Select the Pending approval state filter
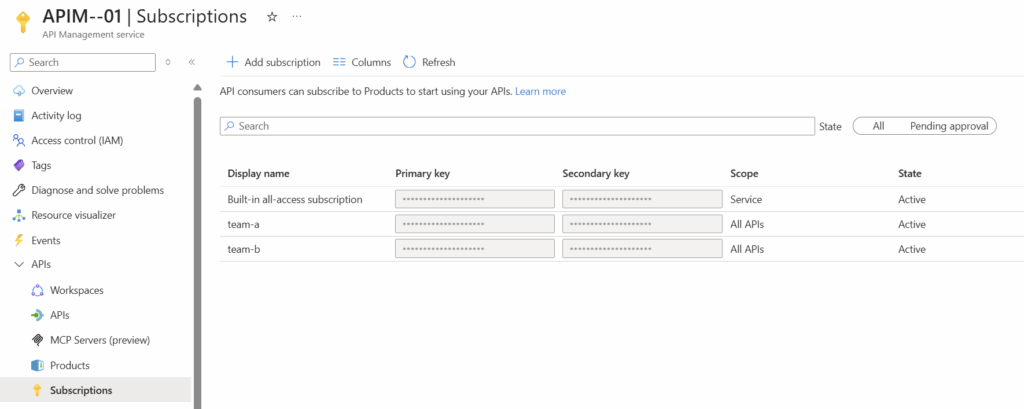The height and width of the screenshot is (409, 1024). pos(949,126)
